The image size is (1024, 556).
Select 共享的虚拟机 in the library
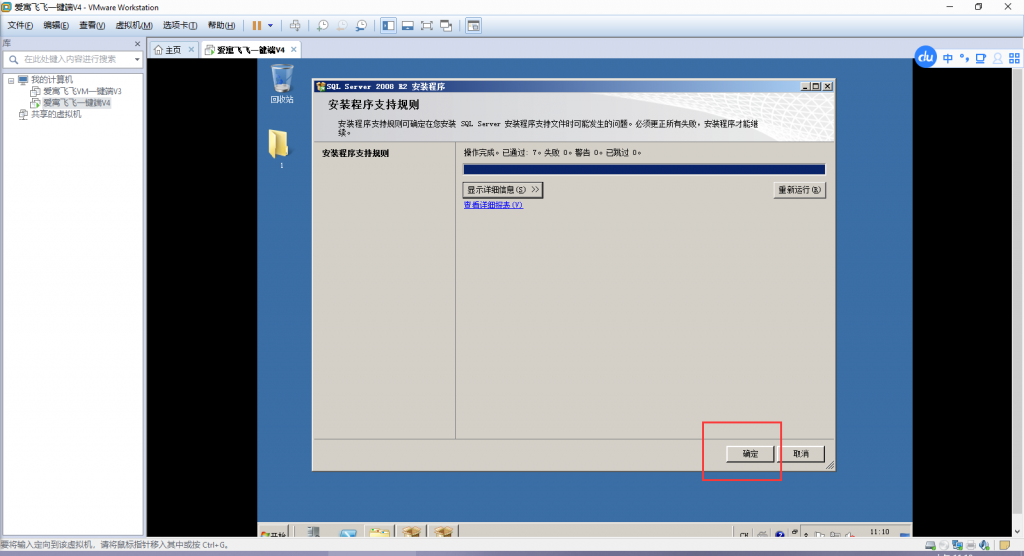click(56, 114)
